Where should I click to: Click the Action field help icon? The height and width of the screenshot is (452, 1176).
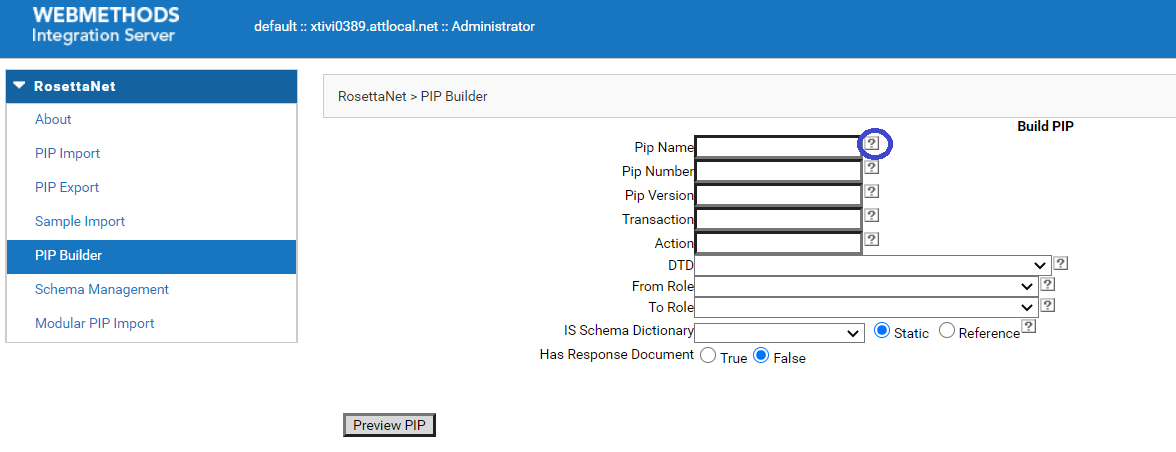tap(871, 240)
